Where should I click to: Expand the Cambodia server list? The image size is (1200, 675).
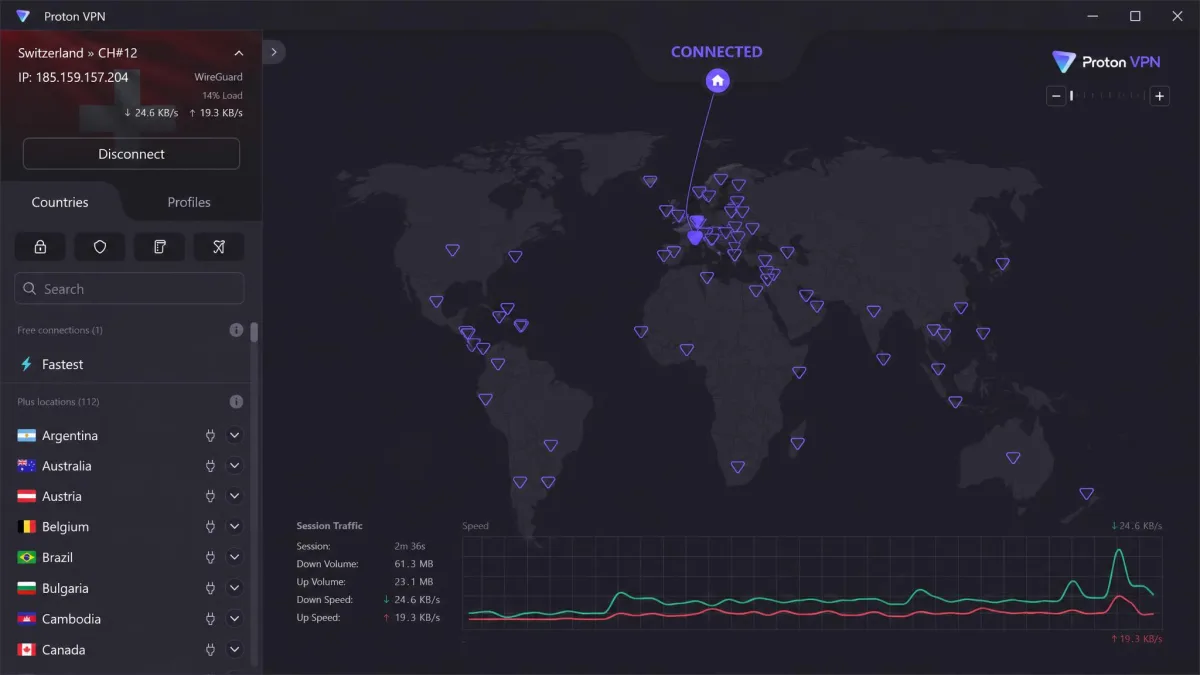click(235, 619)
